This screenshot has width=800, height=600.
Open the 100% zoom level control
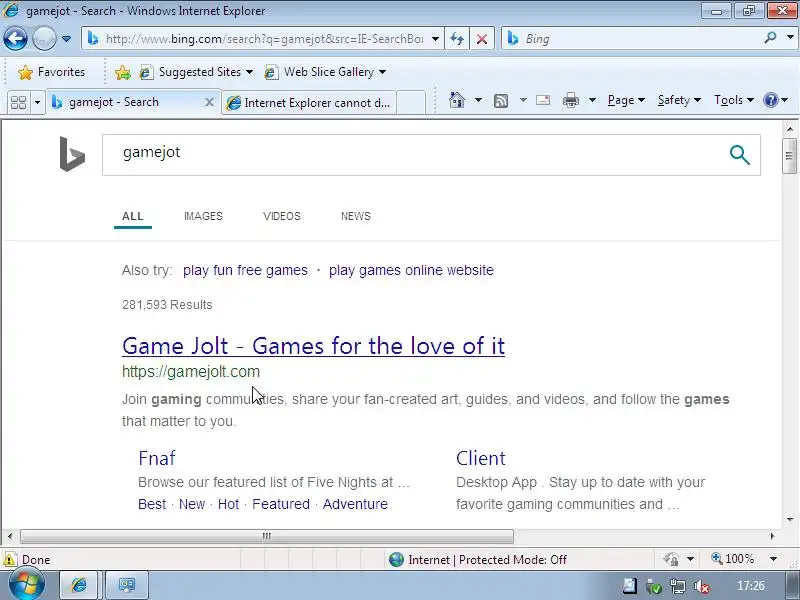coord(744,559)
